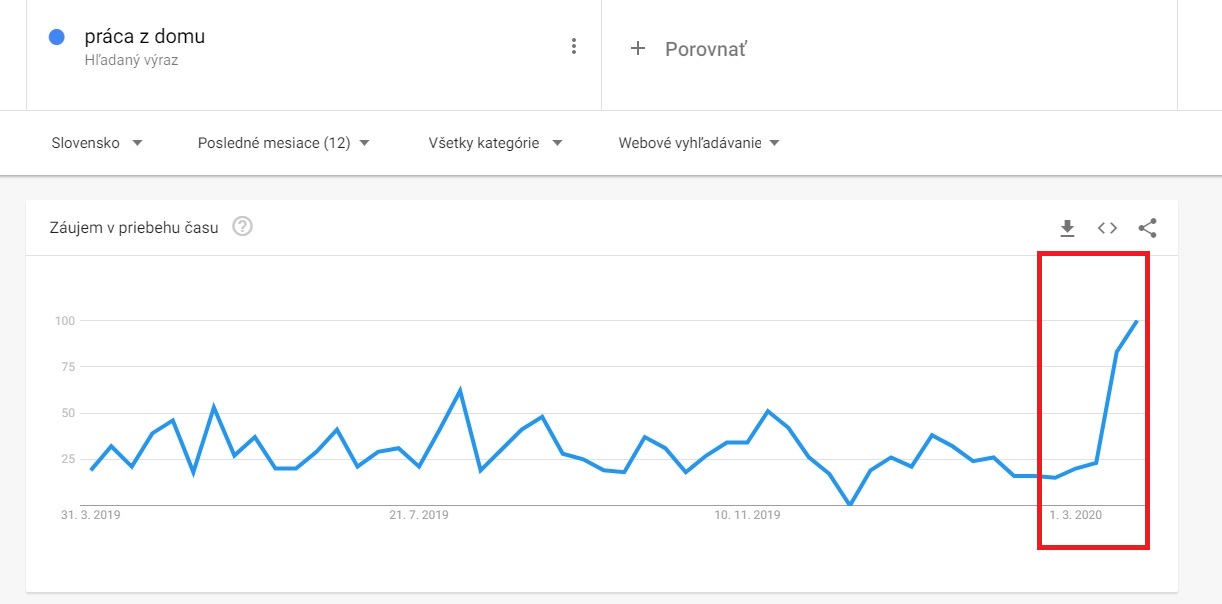Click the embed code icon
The image size is (1222, 604).
tap(1107, 228)
